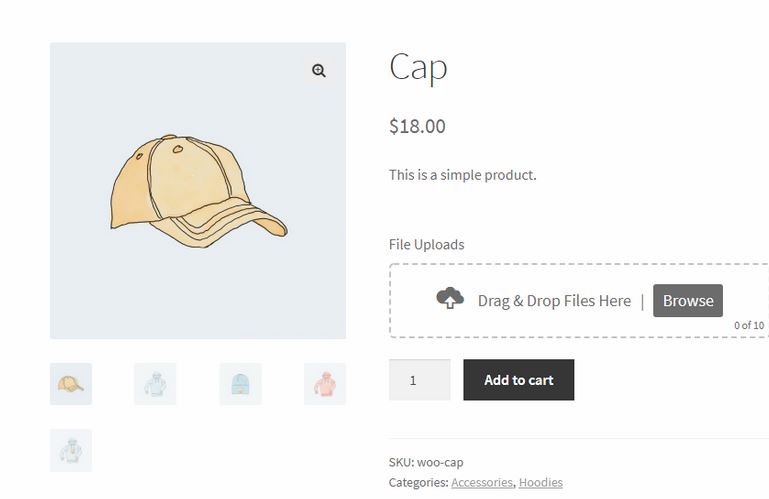Click the SKU woo-cap text

pos(426,462)
